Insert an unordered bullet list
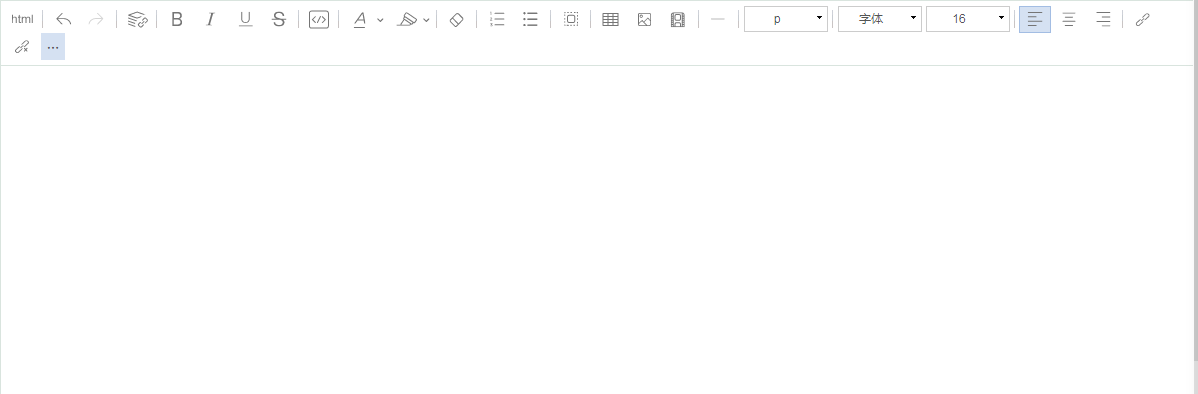The image size is (1198, 394). click(530, 19)
